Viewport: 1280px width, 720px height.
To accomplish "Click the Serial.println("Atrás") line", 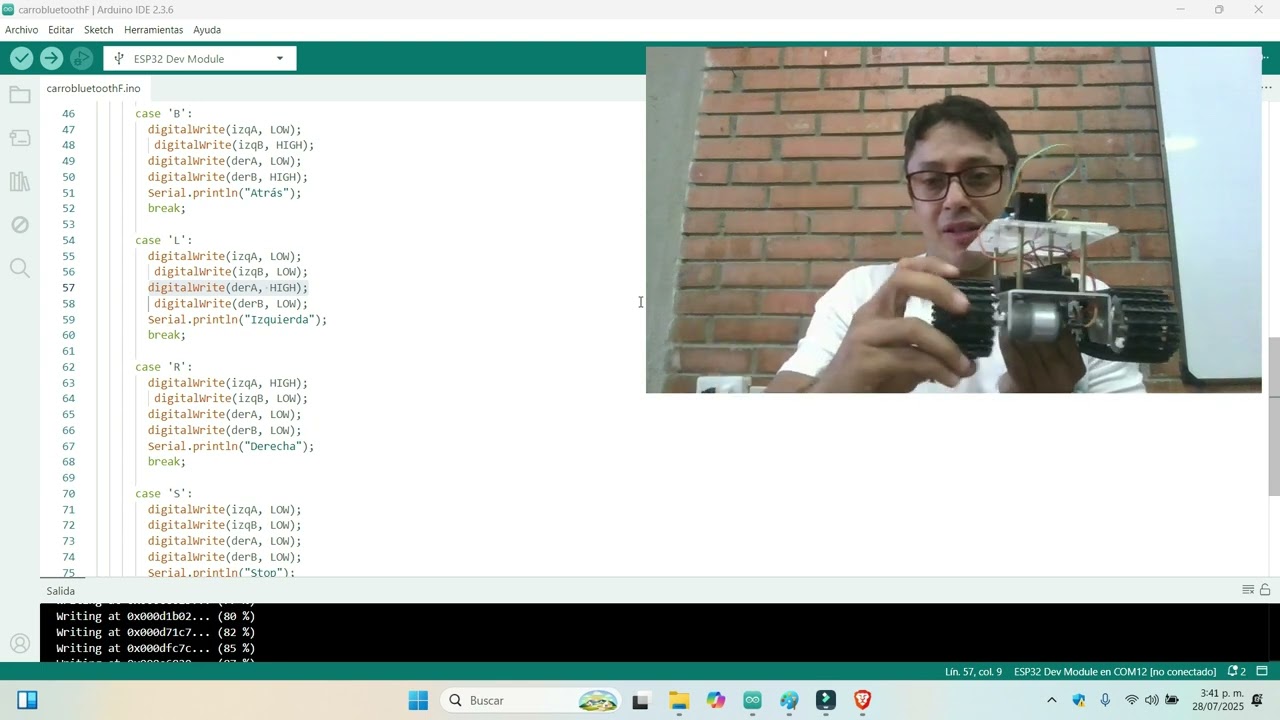I will (224, 193).
